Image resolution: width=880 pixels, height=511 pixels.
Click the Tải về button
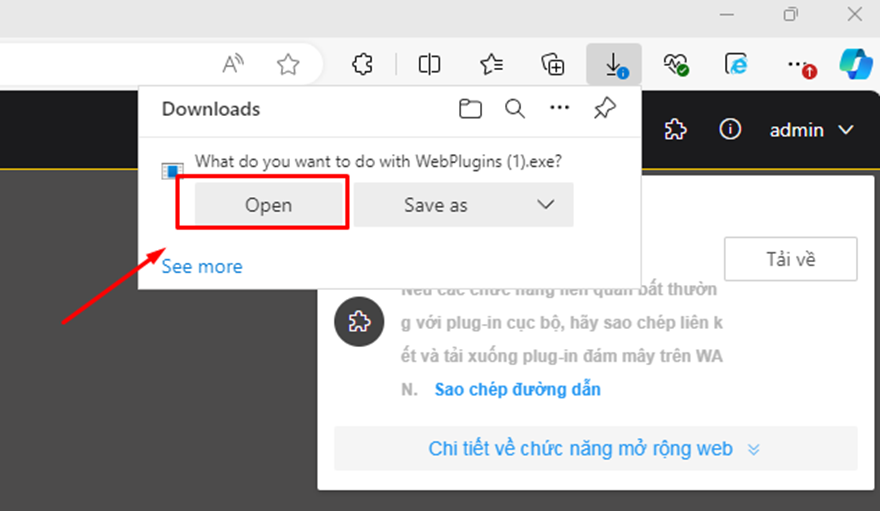[x=790, y=259]
